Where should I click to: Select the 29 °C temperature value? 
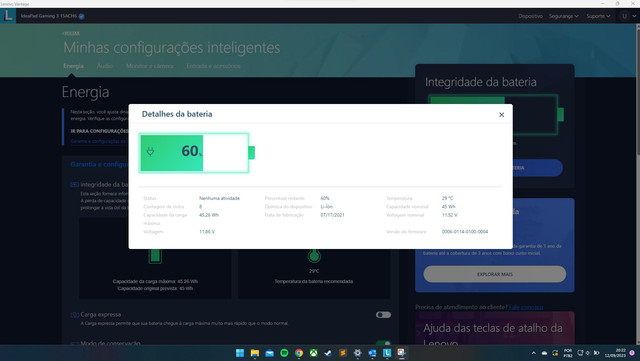click(447, 198)
